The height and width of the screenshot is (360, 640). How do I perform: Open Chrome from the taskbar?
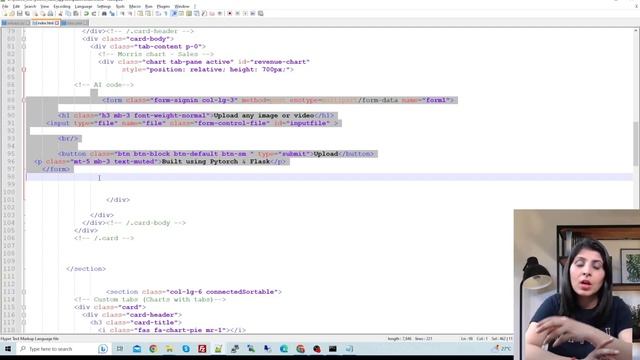point(153,349)
